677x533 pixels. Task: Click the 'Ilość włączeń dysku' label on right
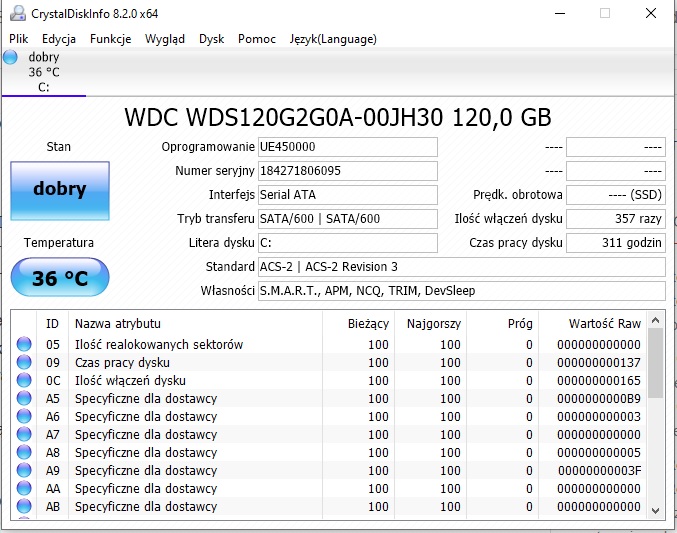[x=508, y=219]
